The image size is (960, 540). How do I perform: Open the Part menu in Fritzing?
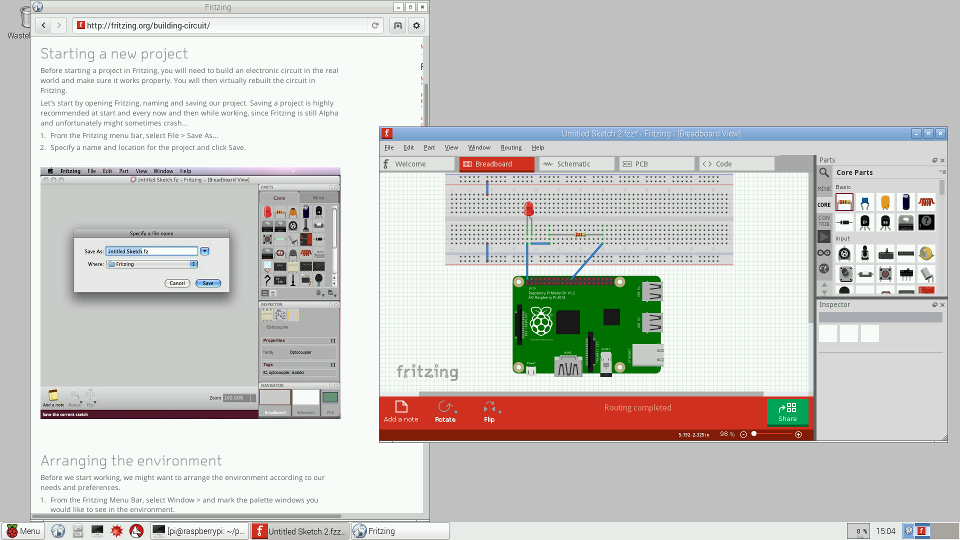[x=429, y=148]
